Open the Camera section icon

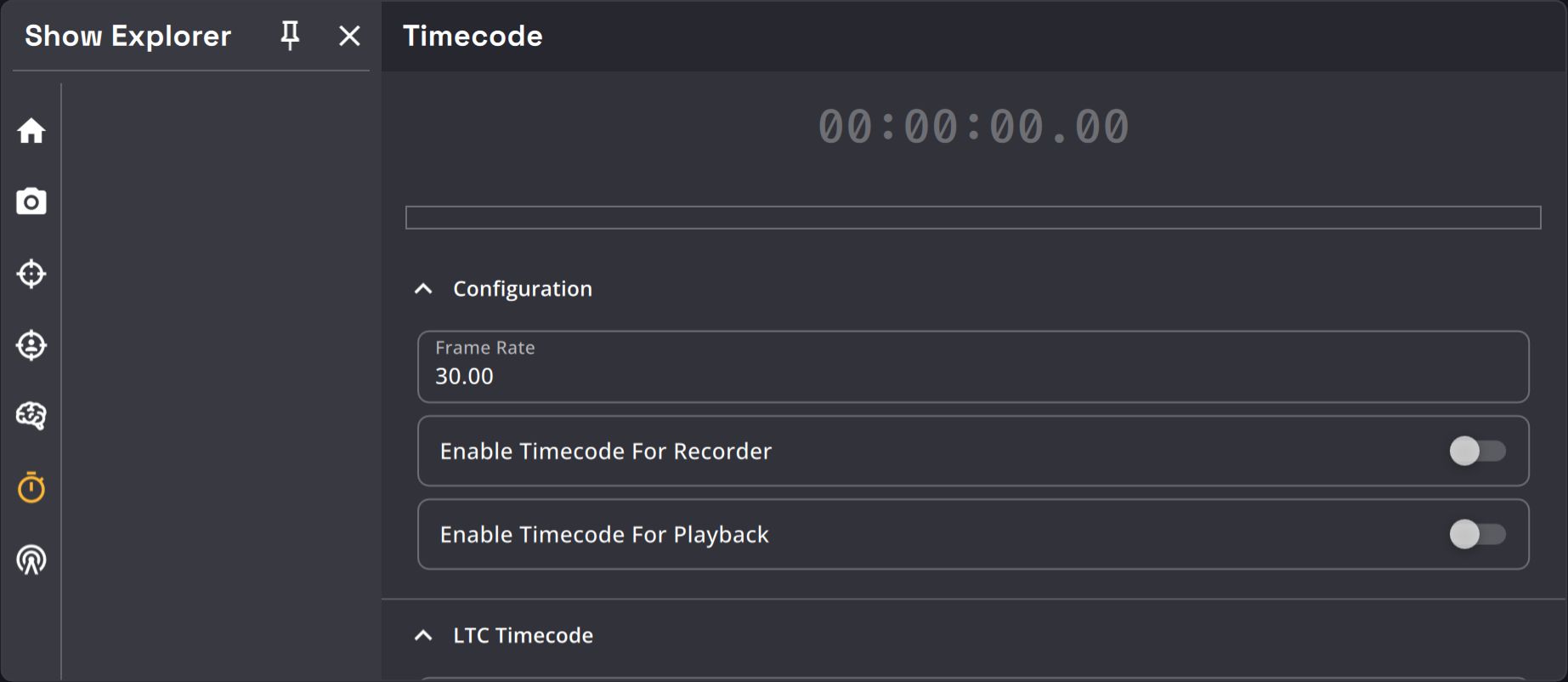pyautogui.click(x=31, y=202)
